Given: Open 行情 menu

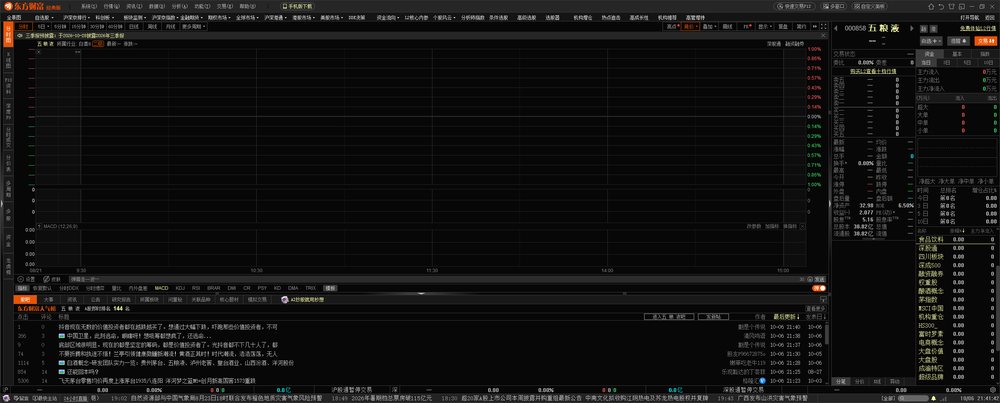Looking at the screenshot, I should click(x=111, y=6).
